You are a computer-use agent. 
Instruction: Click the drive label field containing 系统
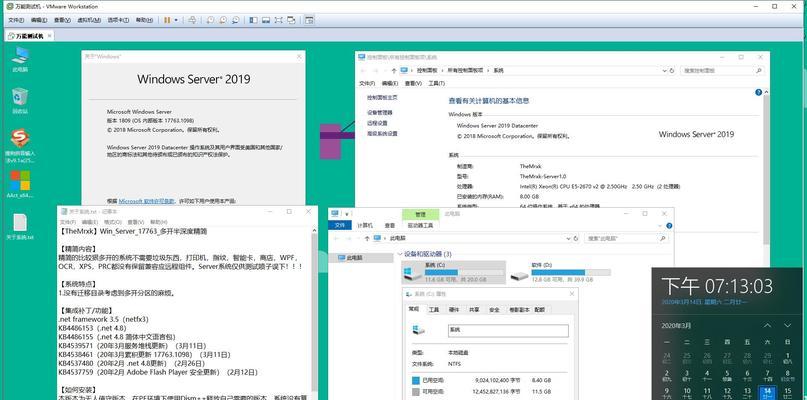[x=508, y=331]
